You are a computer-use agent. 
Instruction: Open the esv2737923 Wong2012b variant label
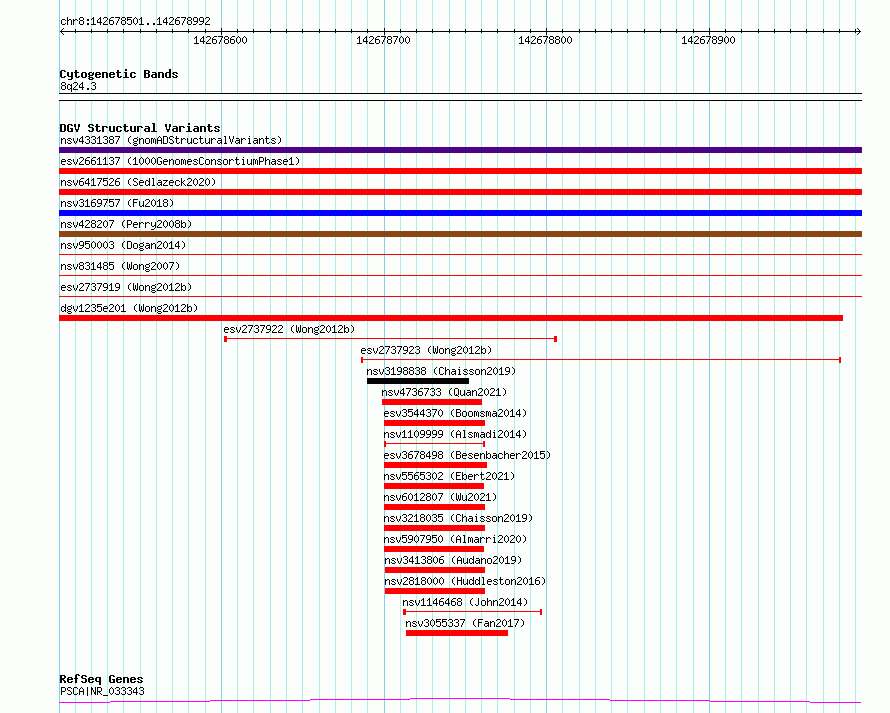[426, 350]
